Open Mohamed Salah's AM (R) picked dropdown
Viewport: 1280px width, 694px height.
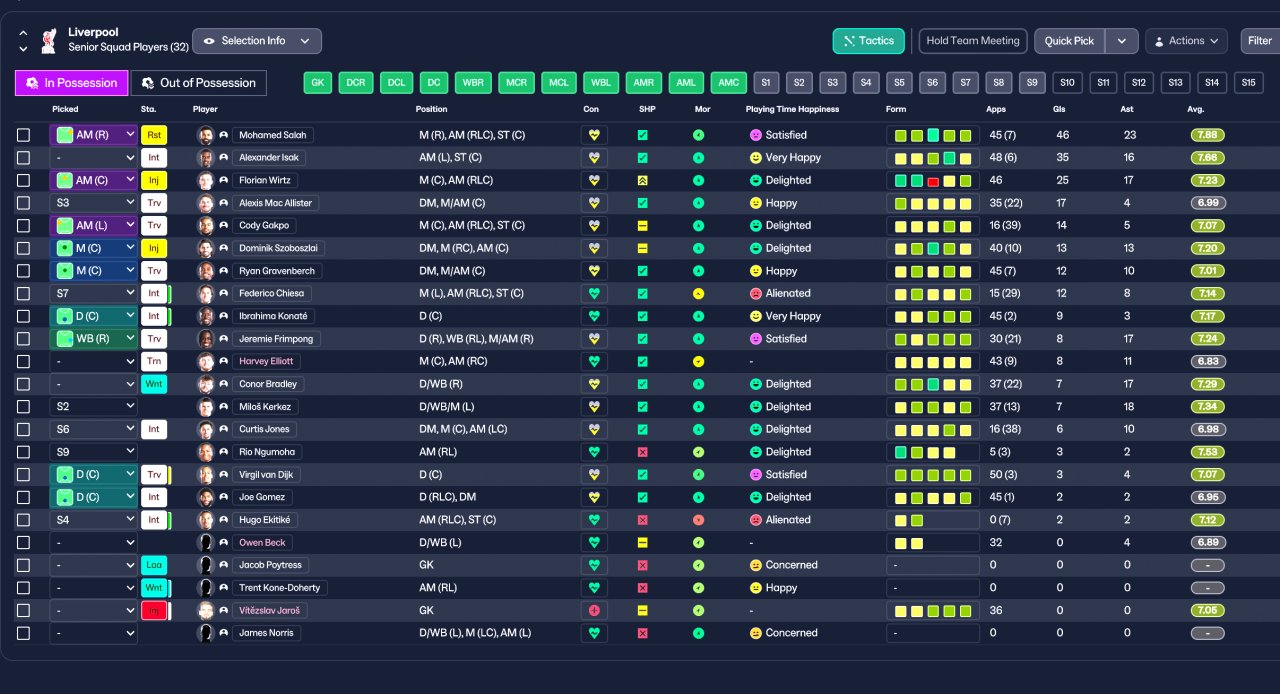pos(93,135)
